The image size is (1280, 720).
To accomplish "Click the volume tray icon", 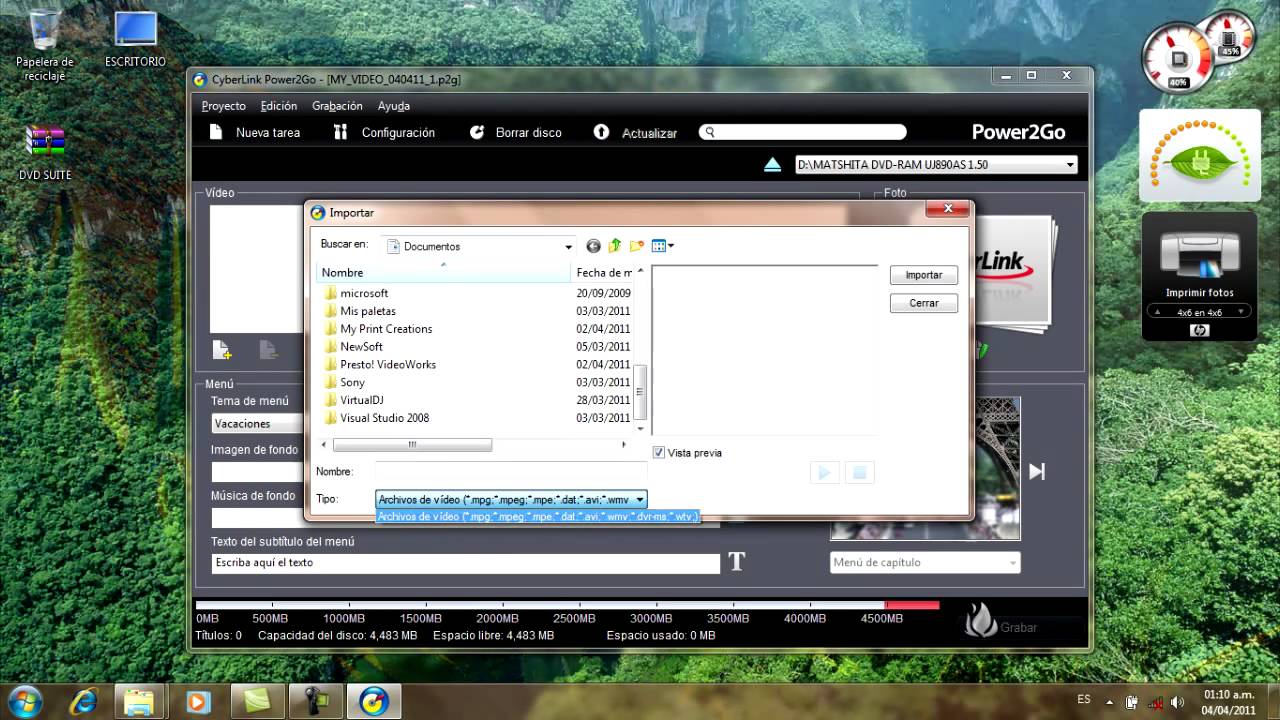I will coord(1177,701).
